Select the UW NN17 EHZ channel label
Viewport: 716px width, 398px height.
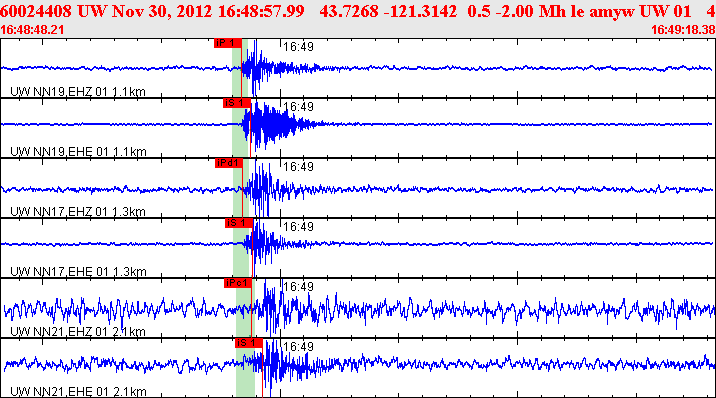click(x=78, y=212)
